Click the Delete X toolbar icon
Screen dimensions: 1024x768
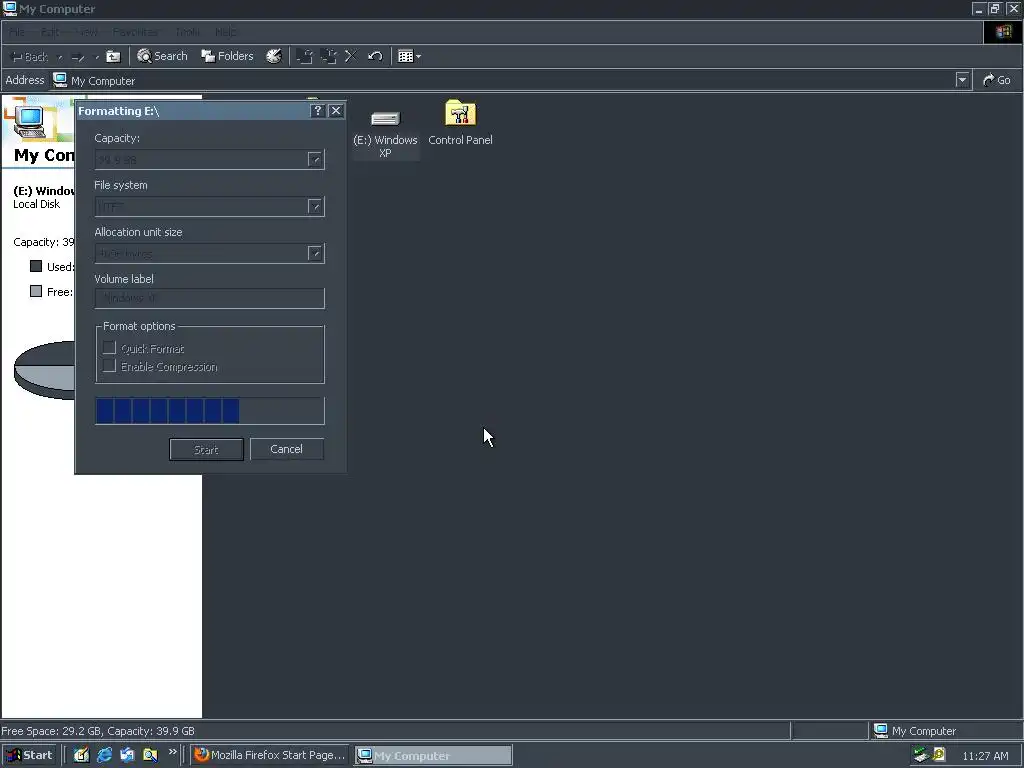pos(351,56)
